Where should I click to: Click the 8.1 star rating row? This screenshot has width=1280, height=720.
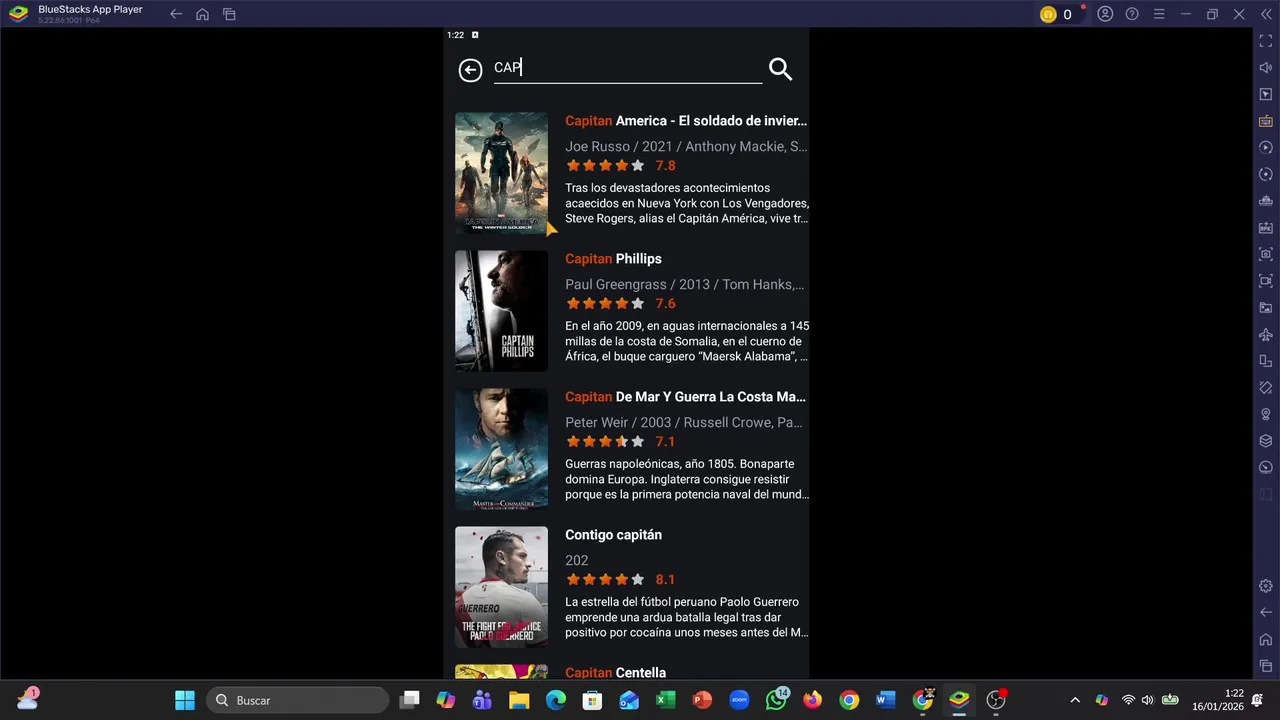[621, 580]
